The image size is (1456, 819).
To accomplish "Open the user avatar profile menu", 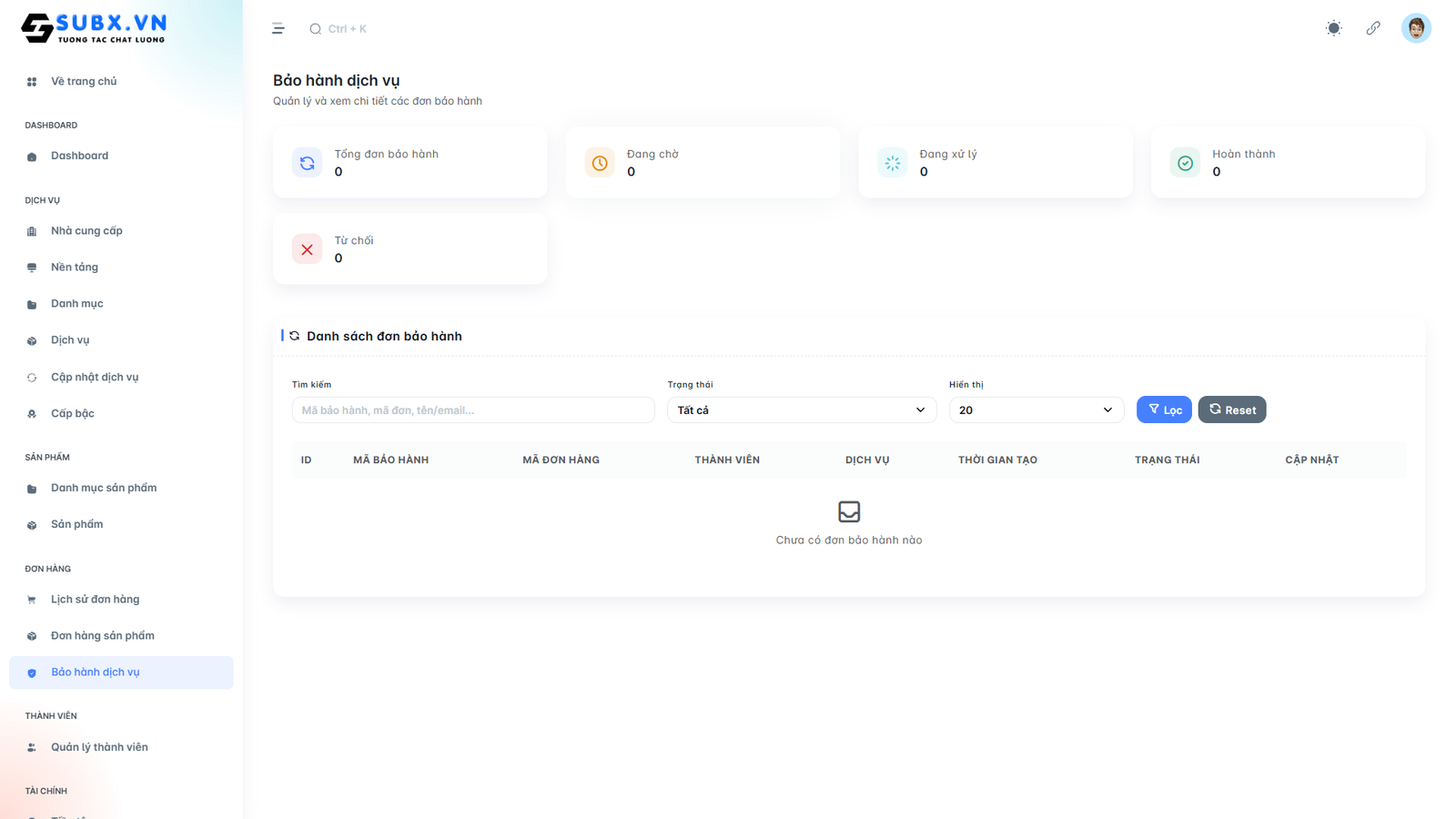I will 1415,28.
